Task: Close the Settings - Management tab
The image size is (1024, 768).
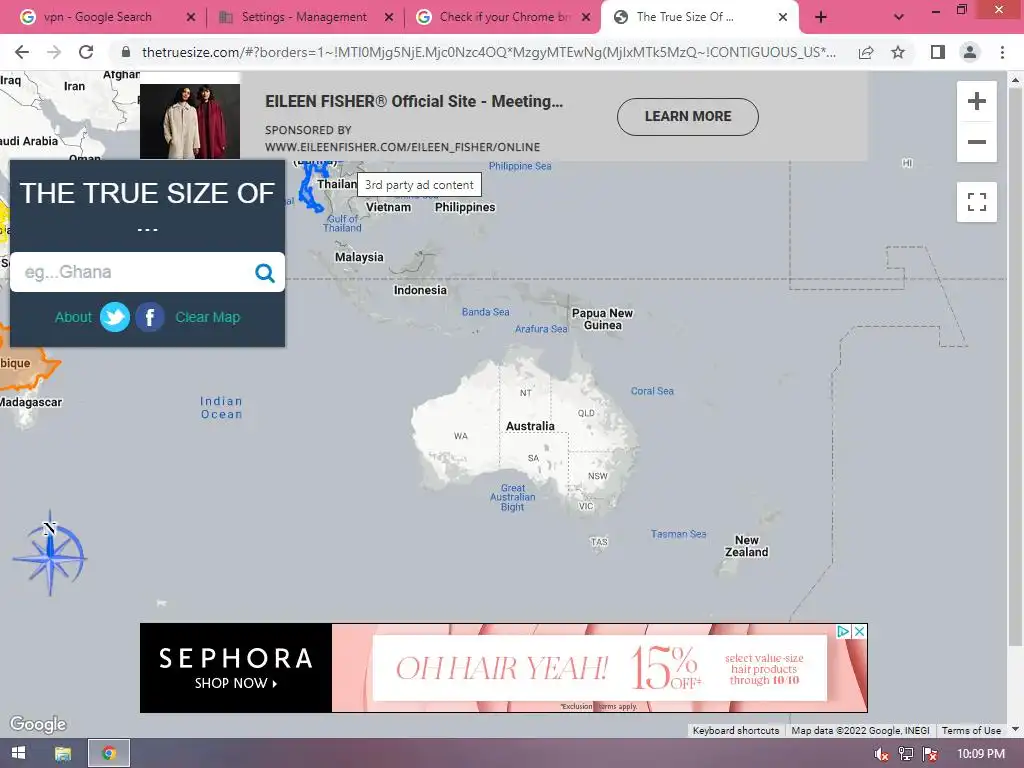Action: coord(389,17)
